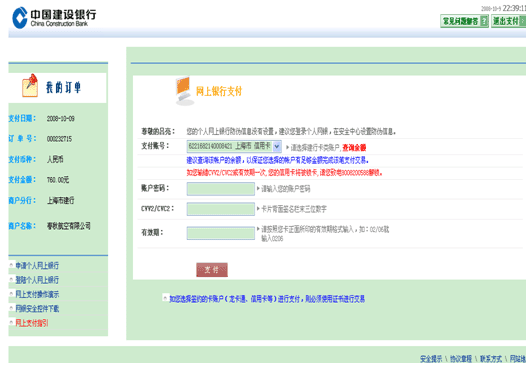The width and height of the screenshot is (529, 379).
Task: Click the merchant branch 上海市建行
Action: point(61,200)
